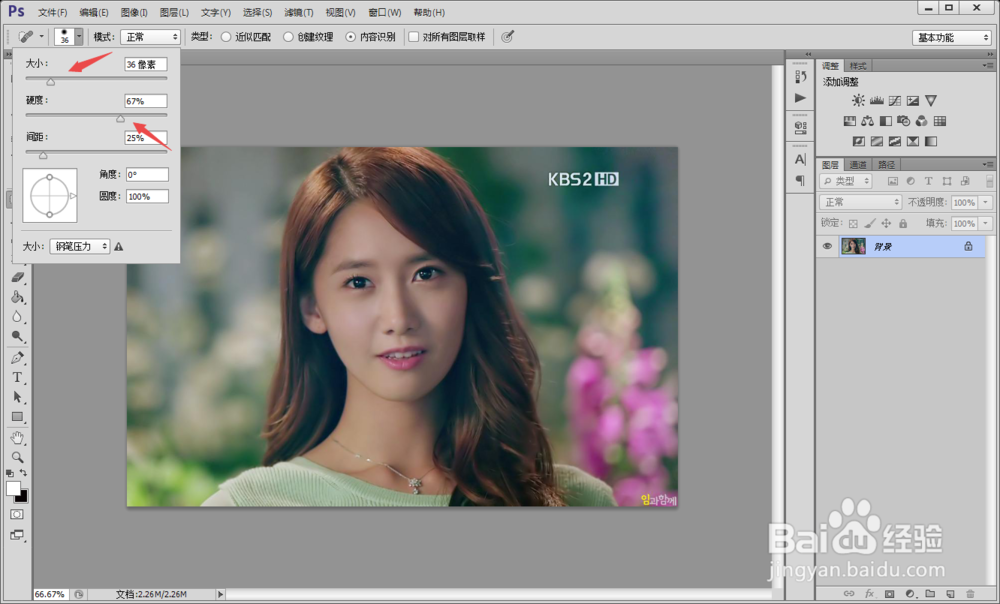Add Vibrance adjustment triangle icon

pos(931,100)
